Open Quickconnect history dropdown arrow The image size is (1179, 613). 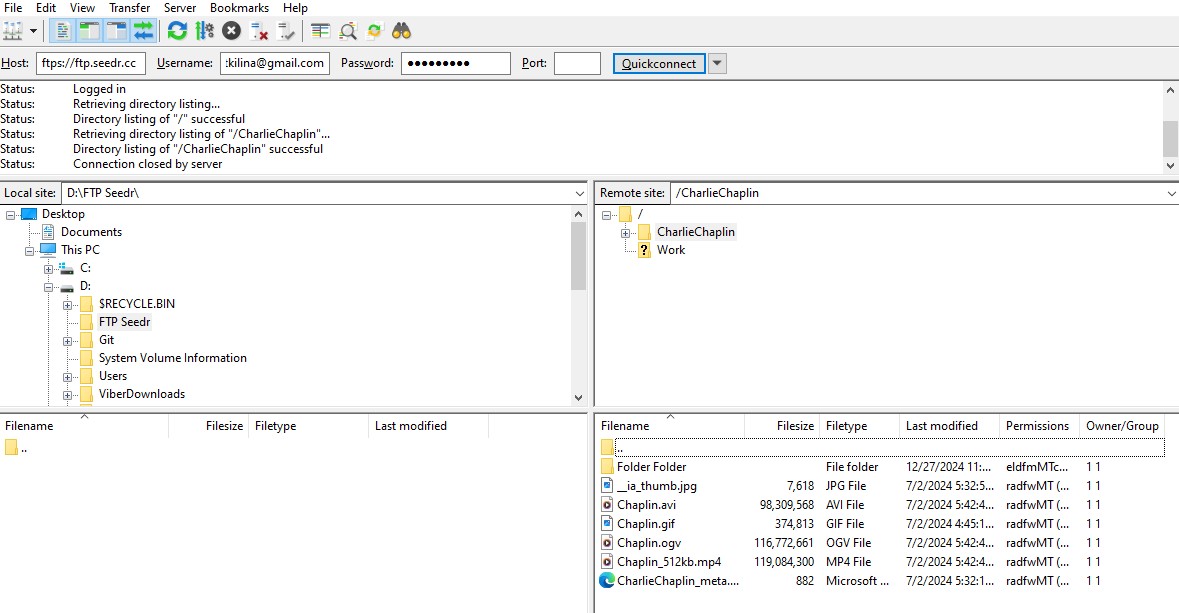click(717, 63)
